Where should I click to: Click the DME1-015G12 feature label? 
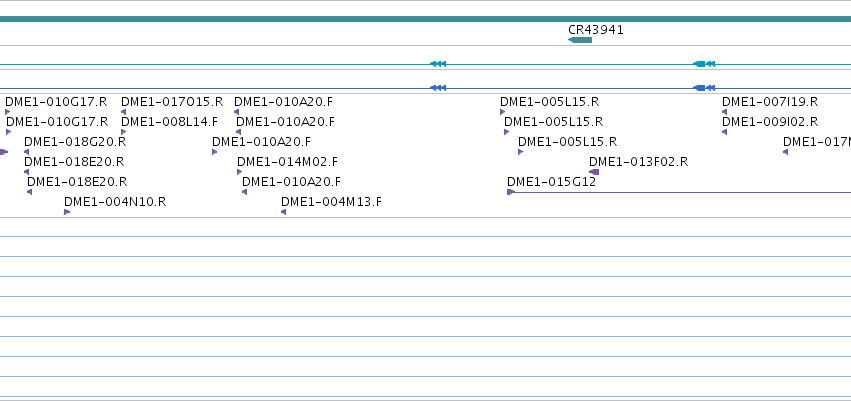pyautogui.click(x=551, y=182)
